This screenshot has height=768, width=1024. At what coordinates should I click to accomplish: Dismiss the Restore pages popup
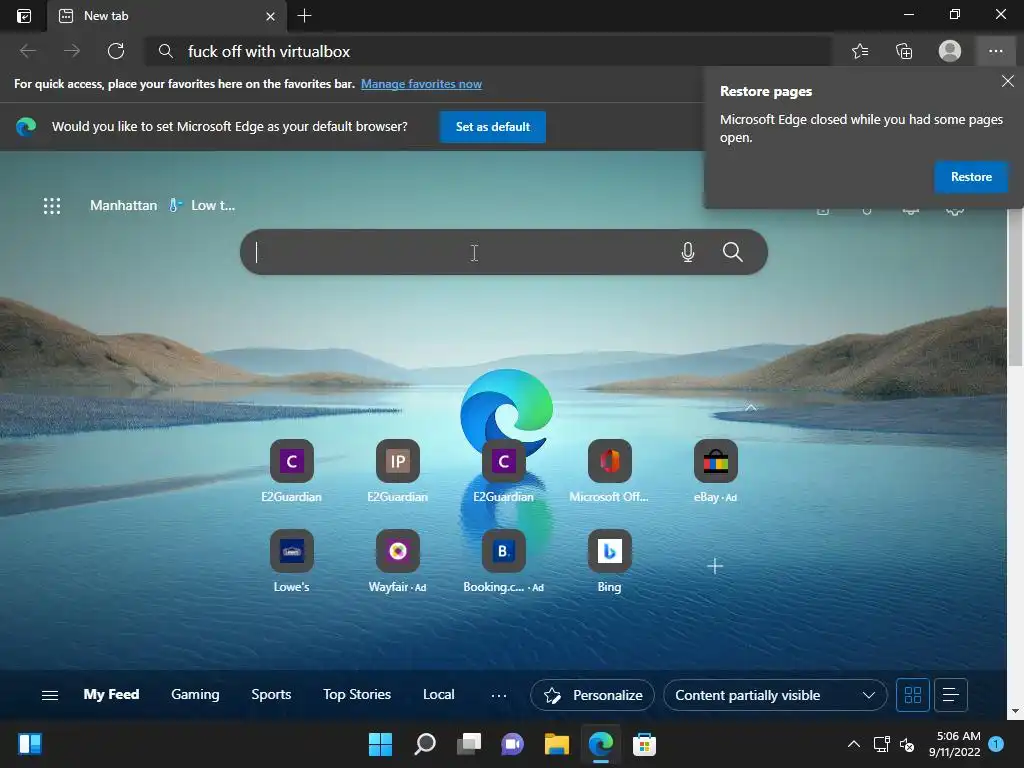point(1008,81)
